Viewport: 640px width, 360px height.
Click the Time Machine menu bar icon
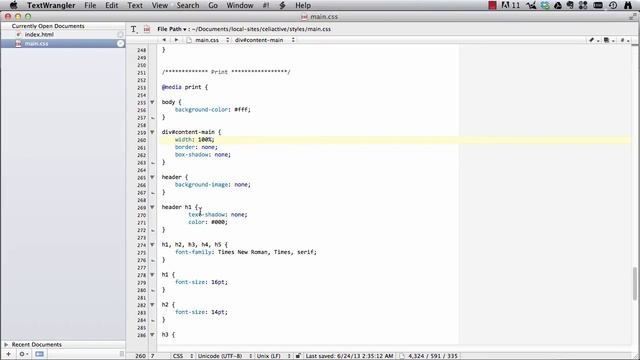click(613, 5)
